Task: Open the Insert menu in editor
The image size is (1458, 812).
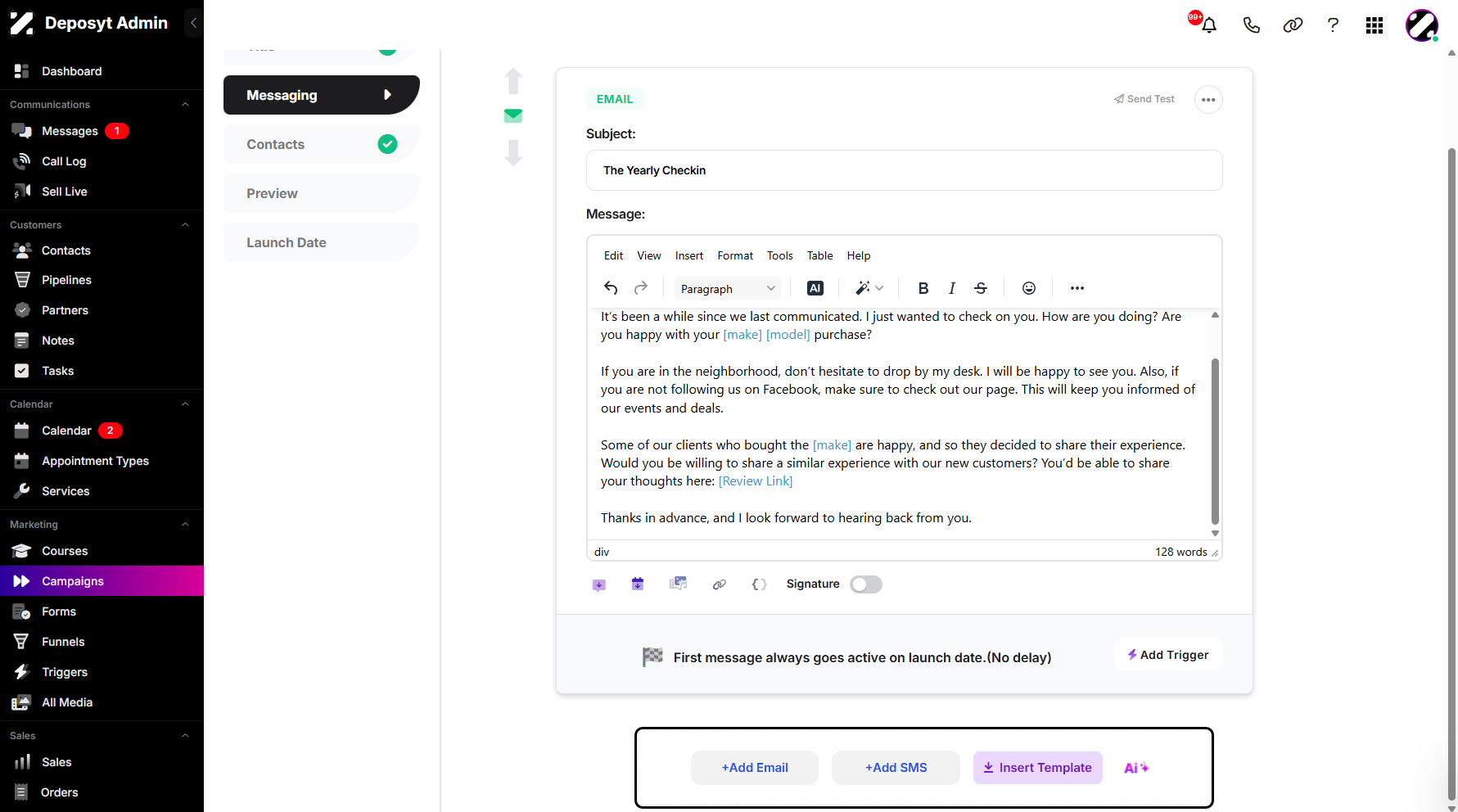Action: coord(689,255)
